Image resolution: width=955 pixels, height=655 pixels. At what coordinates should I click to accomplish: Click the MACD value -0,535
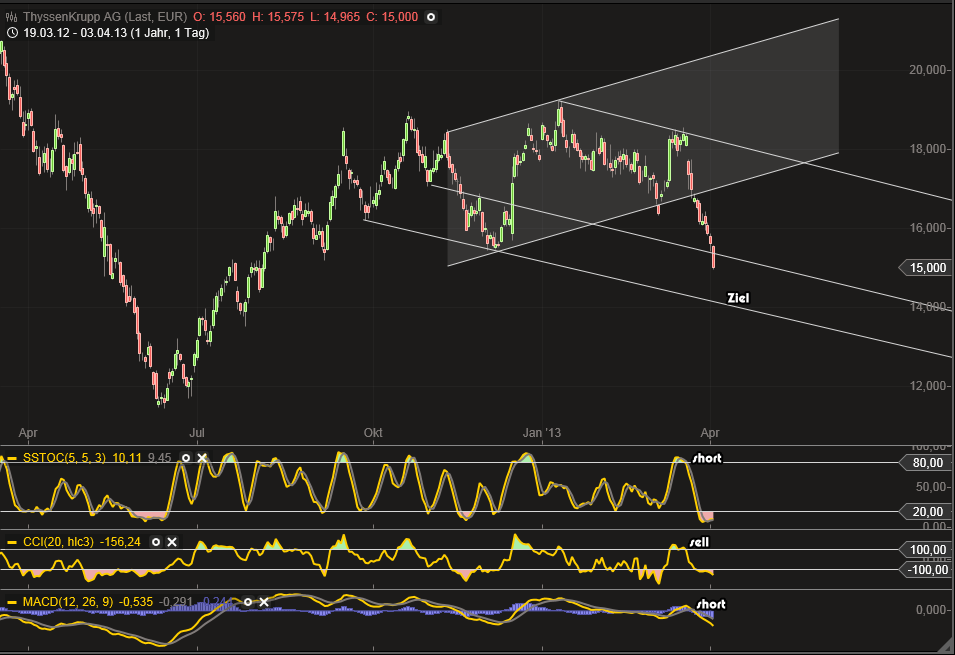pos(136,602)
